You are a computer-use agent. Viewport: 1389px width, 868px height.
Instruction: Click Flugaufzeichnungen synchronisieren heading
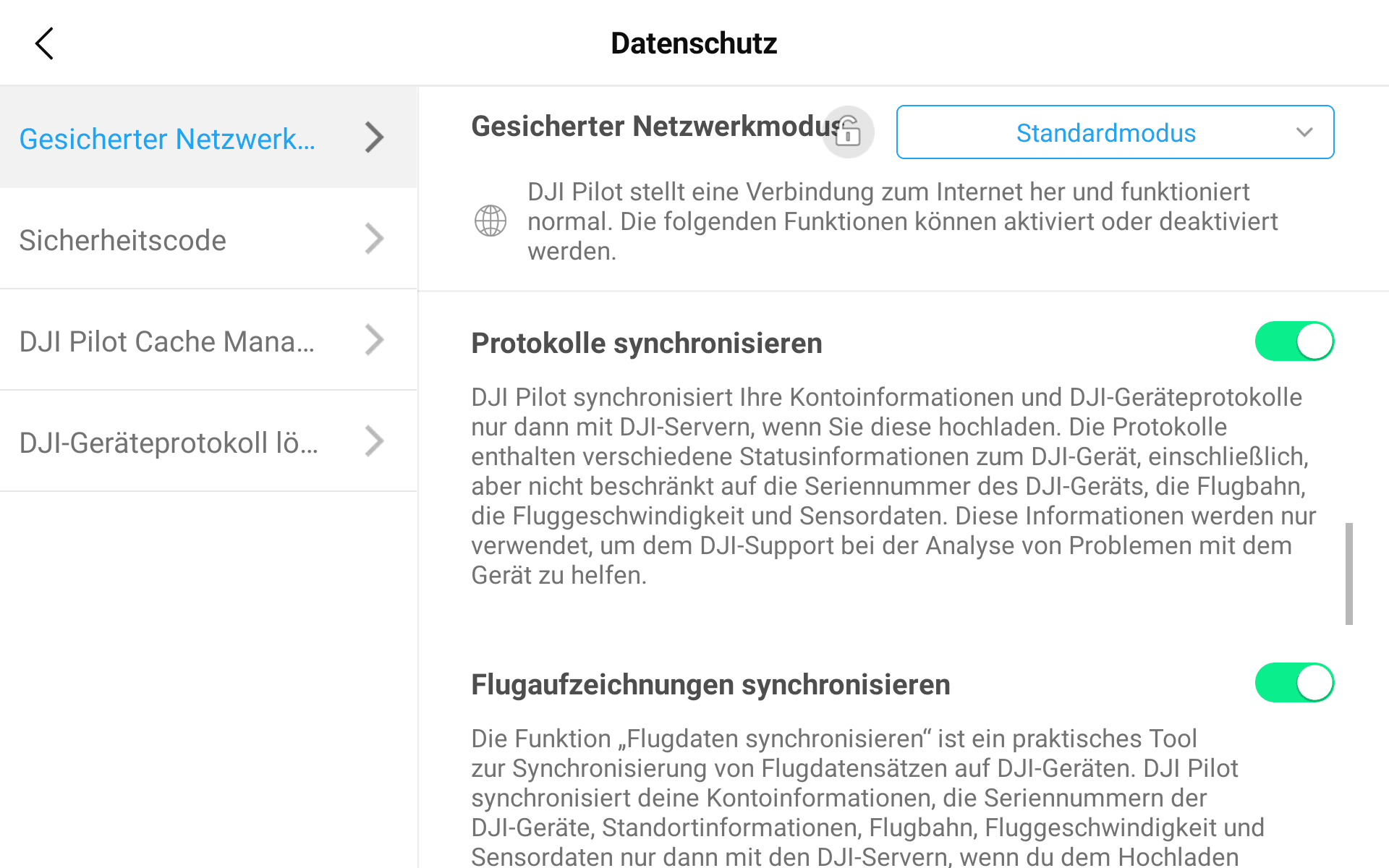click(x=710, y=685)
